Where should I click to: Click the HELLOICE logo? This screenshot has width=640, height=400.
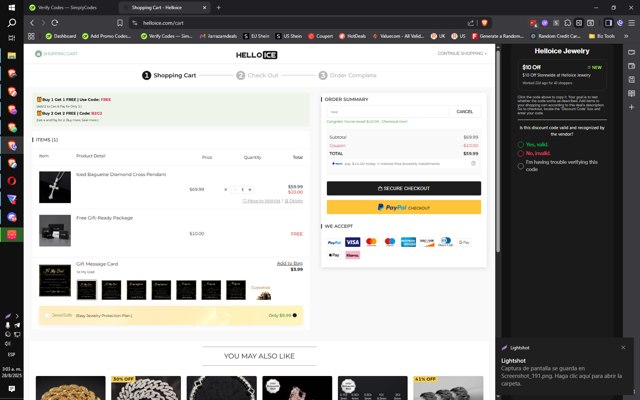[x=256, y=55]
